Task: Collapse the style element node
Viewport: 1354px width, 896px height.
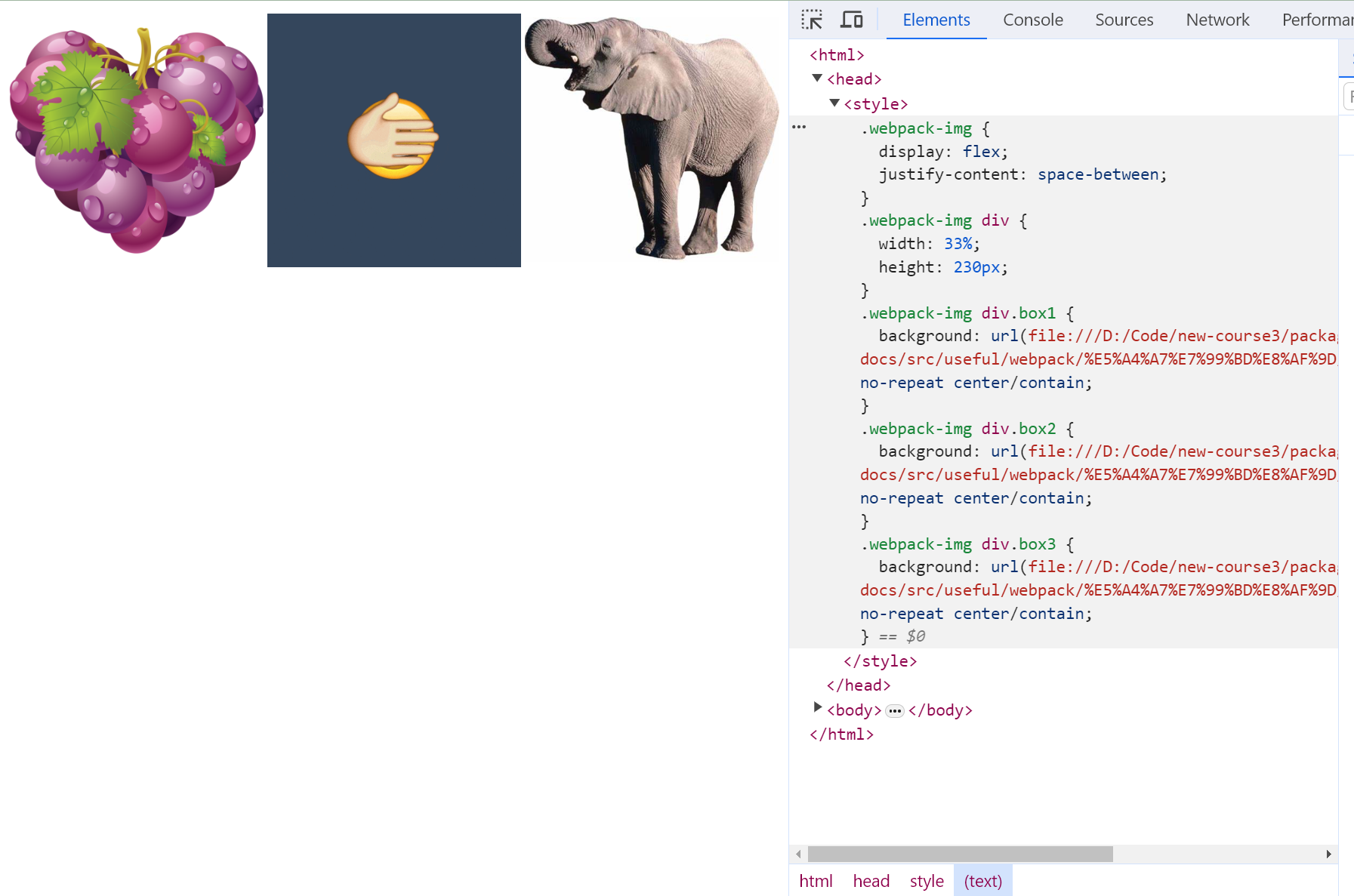Action: click(x=834, y=103)
